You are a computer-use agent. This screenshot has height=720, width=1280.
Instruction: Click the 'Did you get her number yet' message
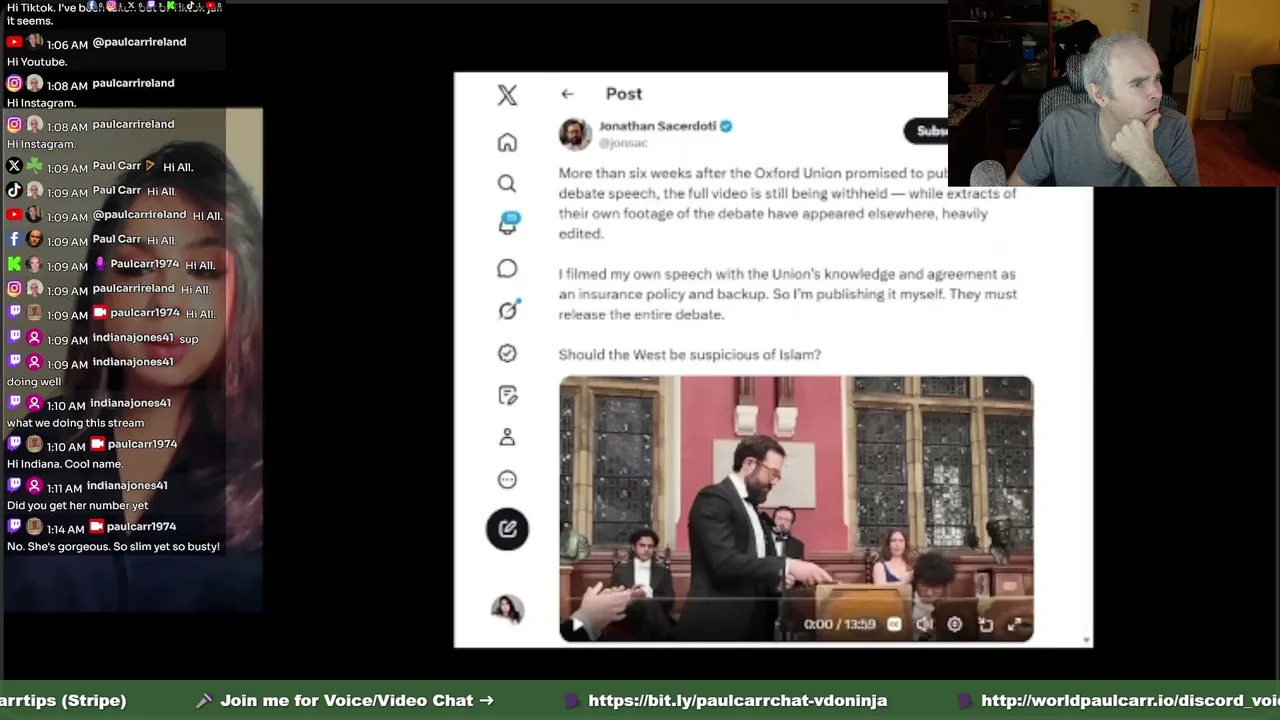point(77,505)
